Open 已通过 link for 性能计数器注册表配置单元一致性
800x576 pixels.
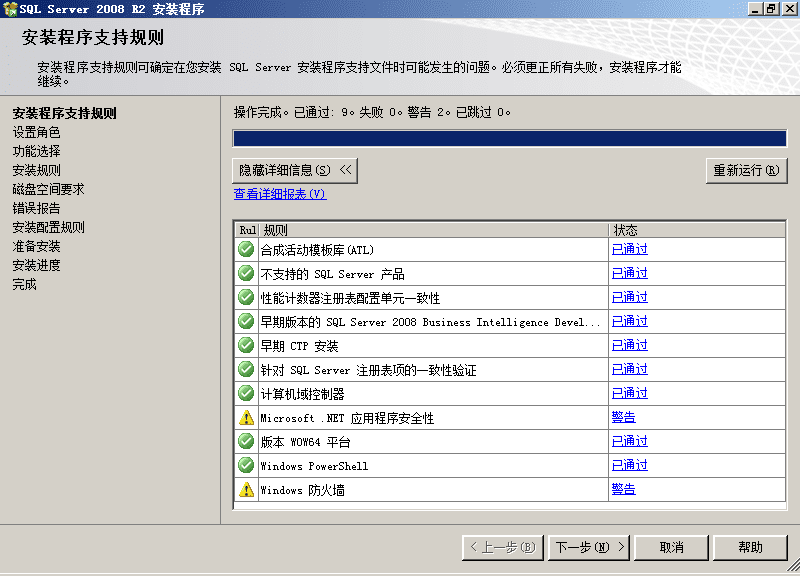click(630, 297)
